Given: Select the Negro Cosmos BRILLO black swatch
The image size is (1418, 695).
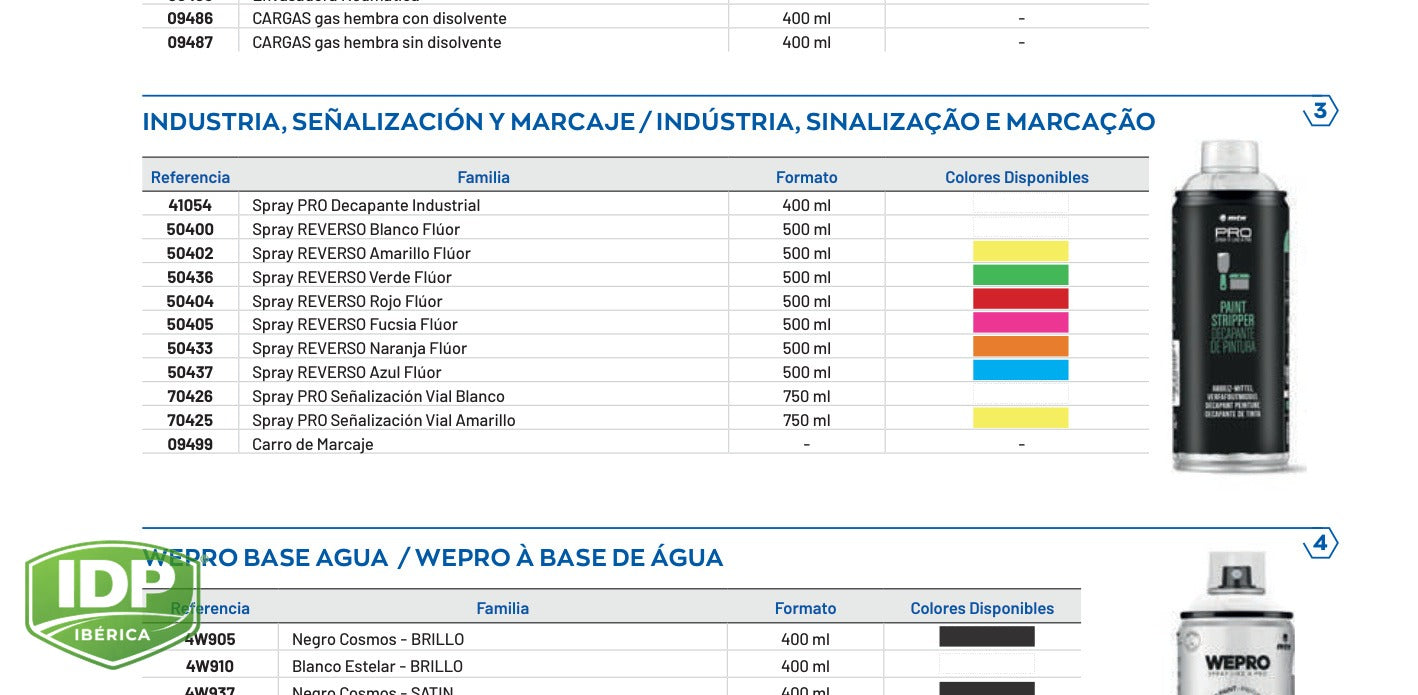Looking at the screenshot, I should click(986, 637).
